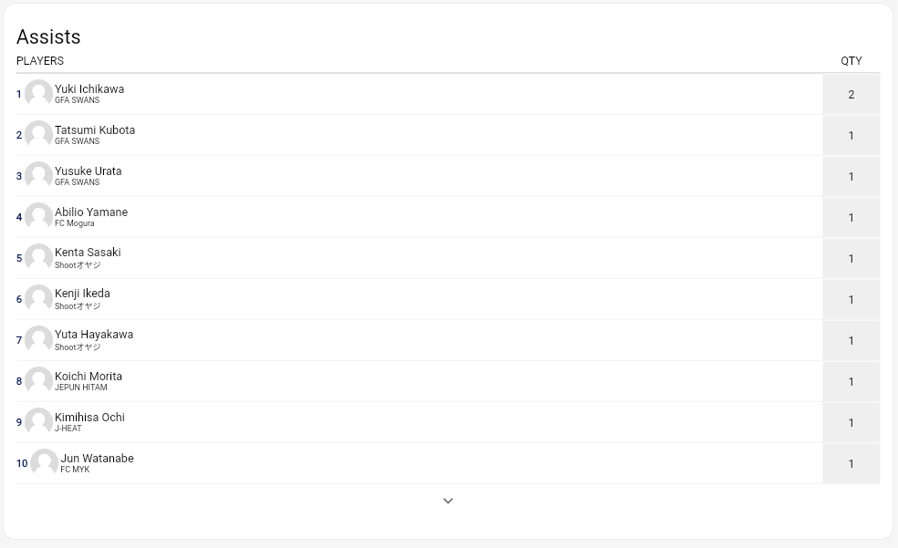This screenshot has height=548, width=898.
Task: Click the QTY column header
Action: [x=851, y=61]
